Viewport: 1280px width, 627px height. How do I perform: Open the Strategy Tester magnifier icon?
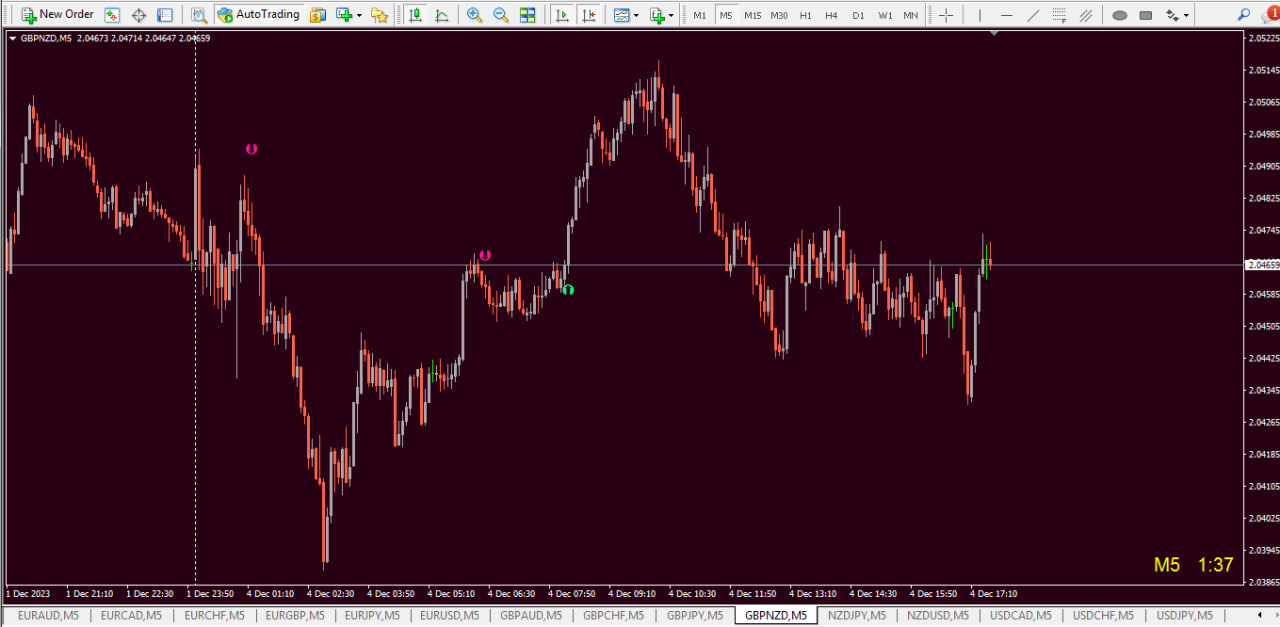[x=199, y=15]
